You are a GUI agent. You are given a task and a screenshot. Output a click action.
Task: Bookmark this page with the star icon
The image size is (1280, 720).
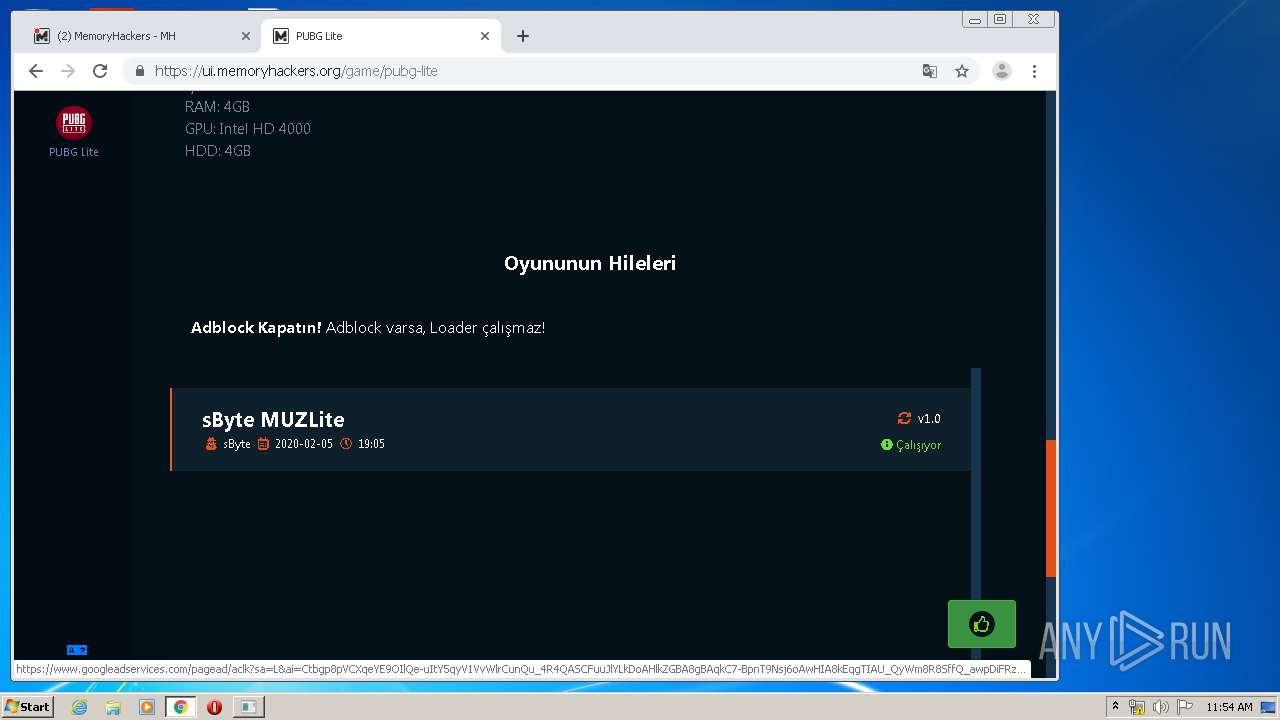coord(962,71)
